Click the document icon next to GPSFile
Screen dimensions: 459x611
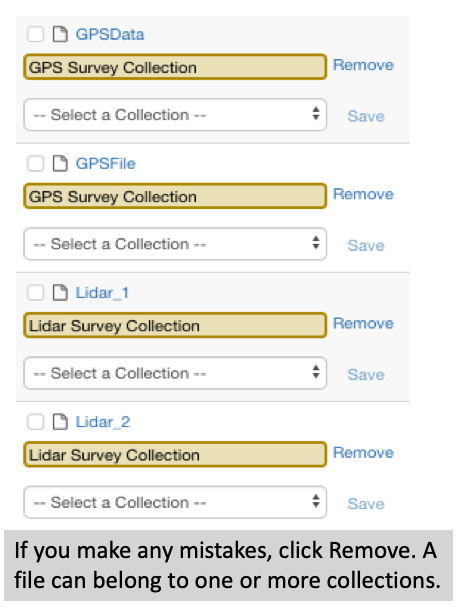point(60,163)
